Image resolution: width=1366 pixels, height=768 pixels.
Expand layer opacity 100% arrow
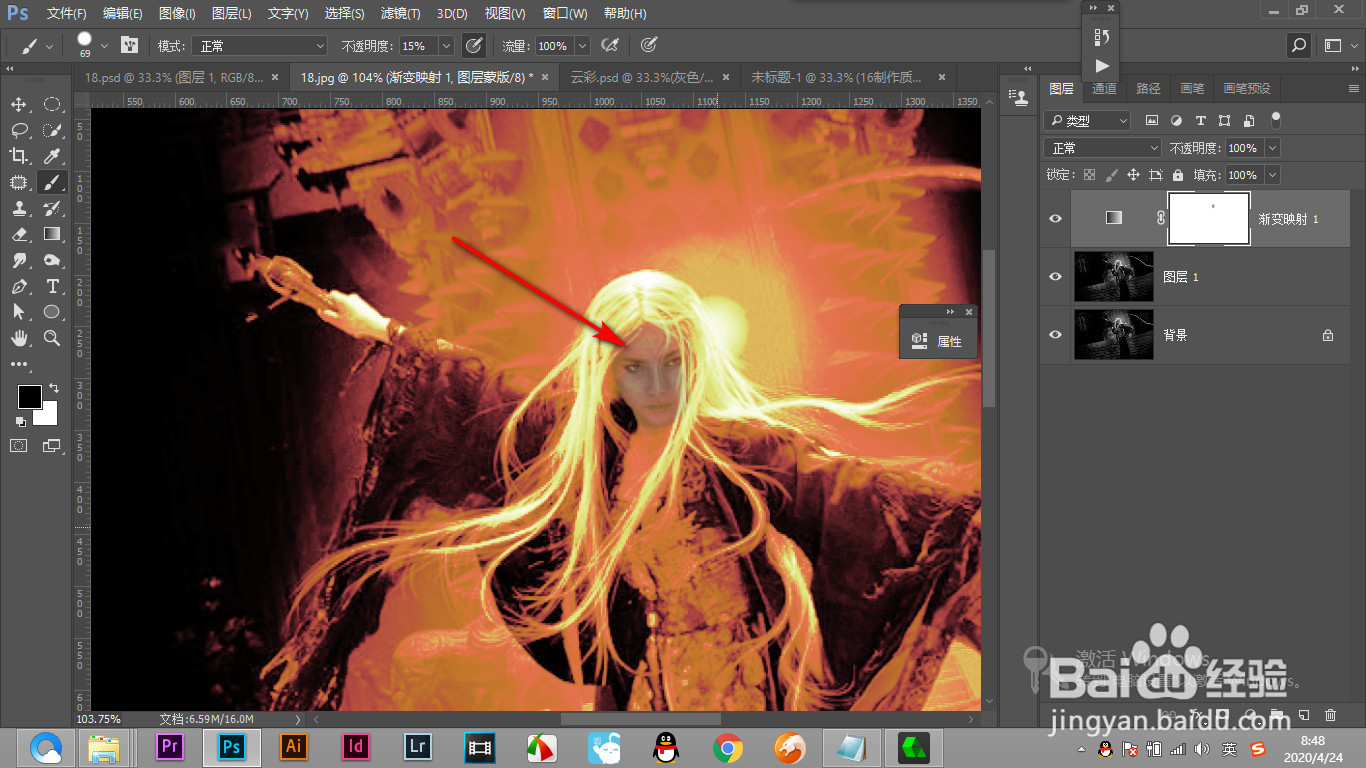pos(1272,147)
